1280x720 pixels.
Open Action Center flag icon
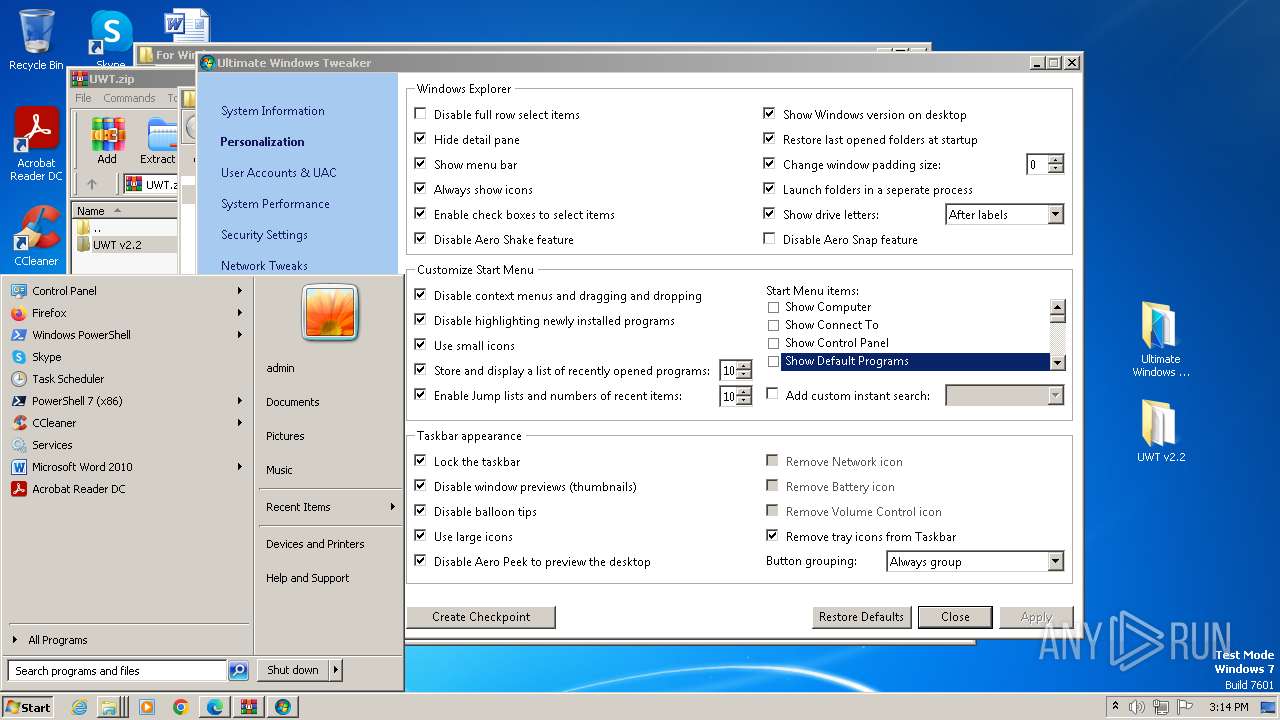click(1183, 707)
